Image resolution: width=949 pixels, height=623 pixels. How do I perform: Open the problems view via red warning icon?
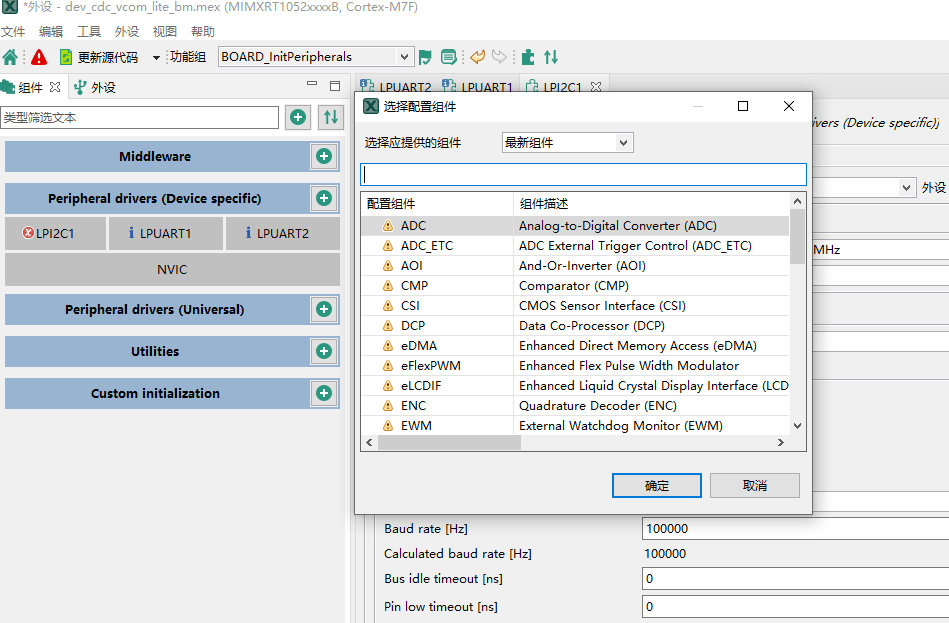coord(39,56)
